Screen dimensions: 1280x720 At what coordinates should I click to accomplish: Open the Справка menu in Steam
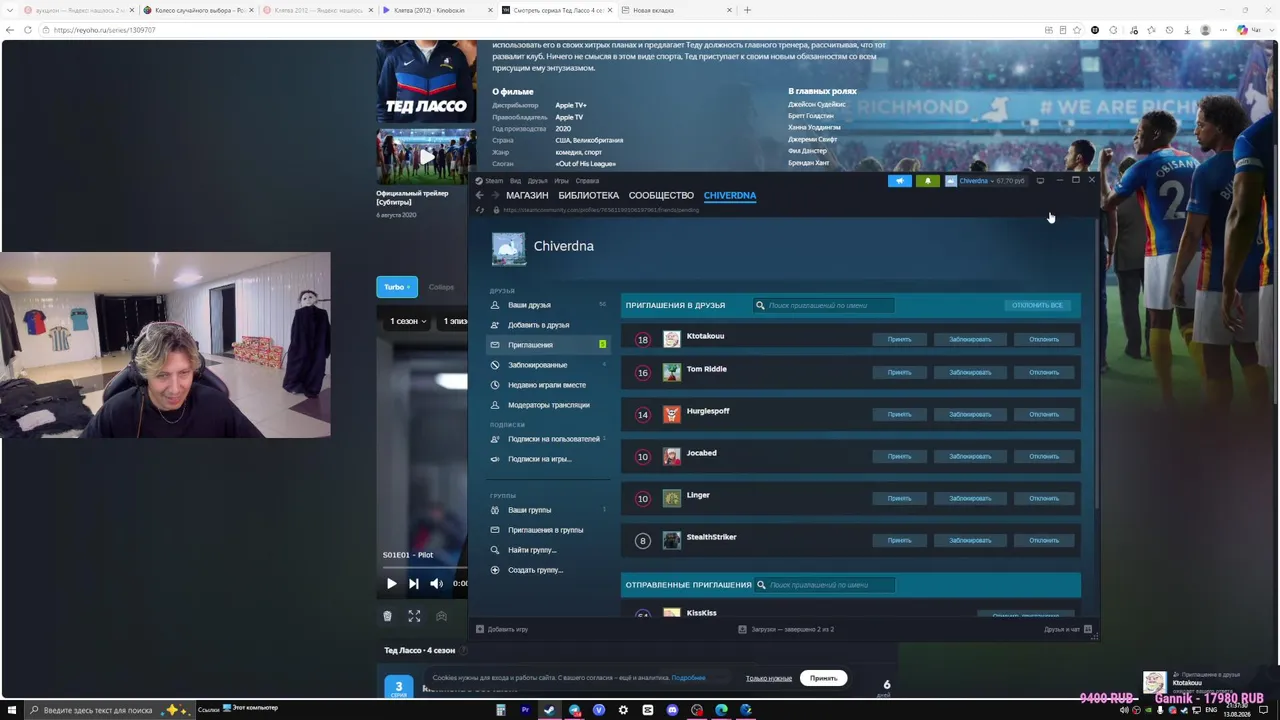(x=587, y=181)
